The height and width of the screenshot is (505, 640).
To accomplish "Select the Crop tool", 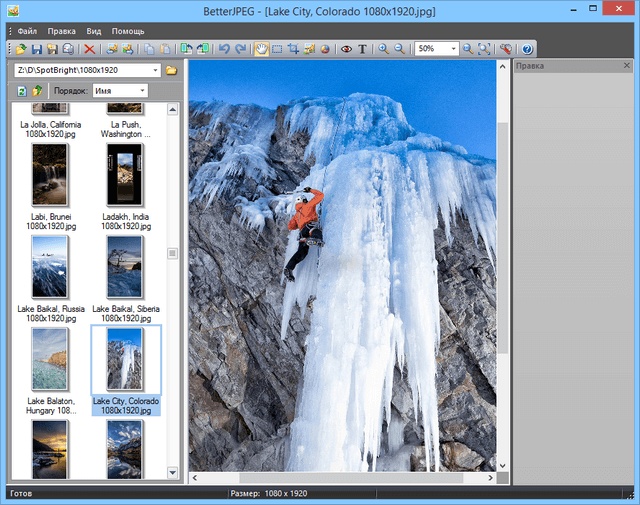I will pos(293,48).
